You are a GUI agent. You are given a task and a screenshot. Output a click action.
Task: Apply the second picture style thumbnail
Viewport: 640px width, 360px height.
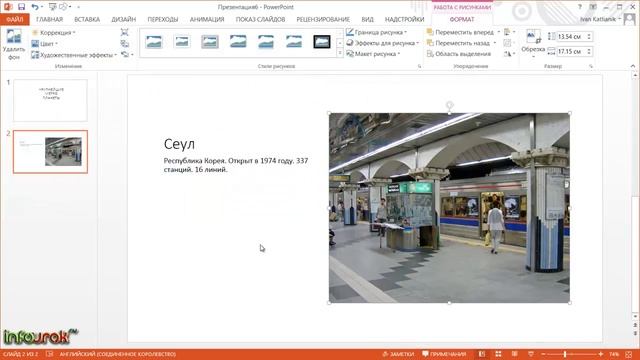click(x=182, y=42)
